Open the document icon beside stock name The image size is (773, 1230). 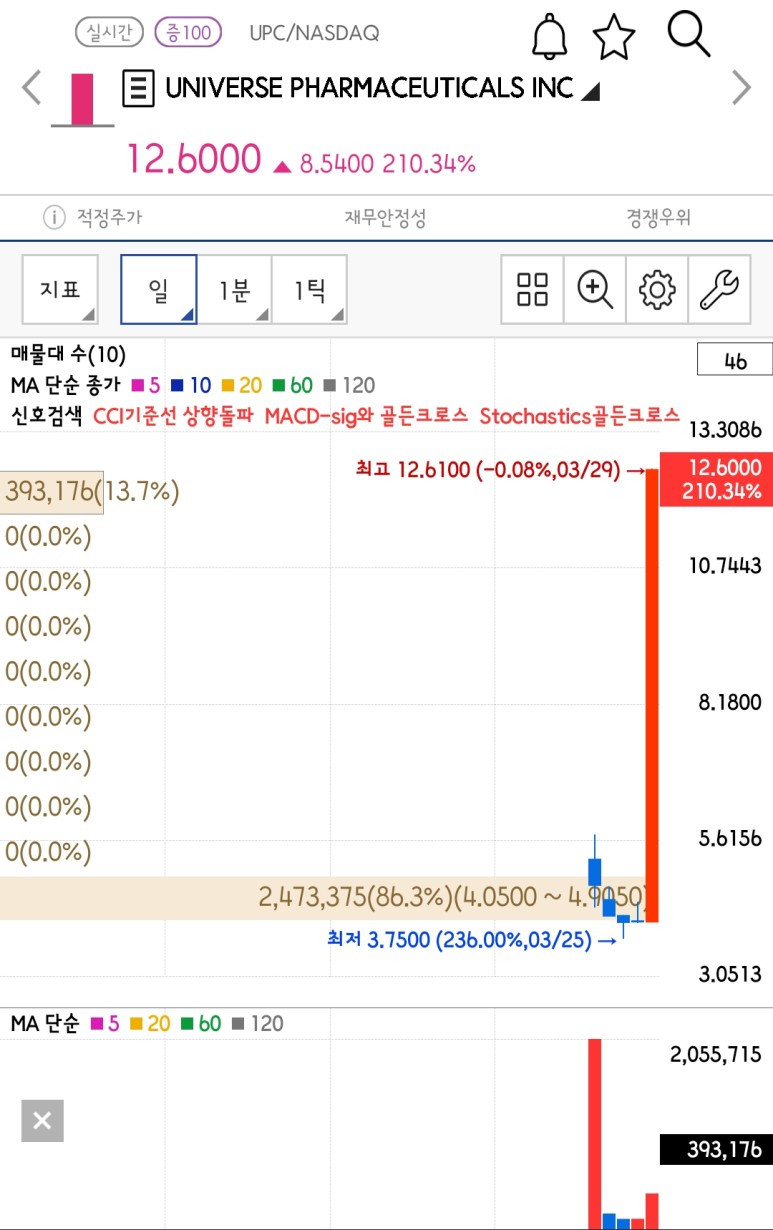tap(138, 89)
